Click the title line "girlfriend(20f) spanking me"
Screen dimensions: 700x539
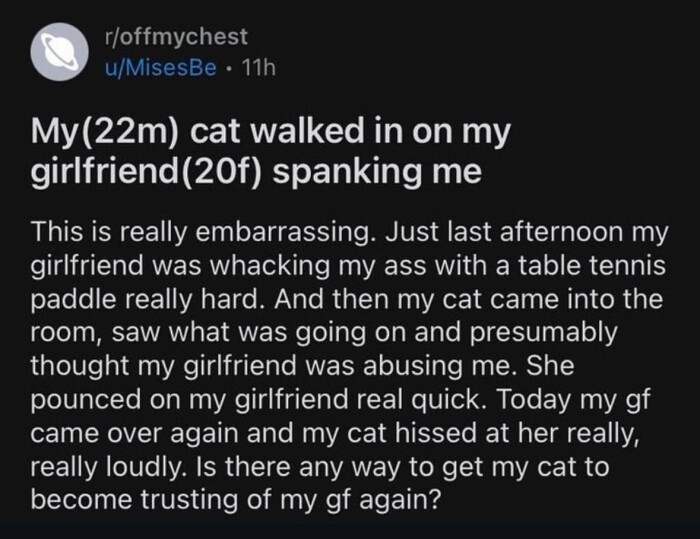256,172
